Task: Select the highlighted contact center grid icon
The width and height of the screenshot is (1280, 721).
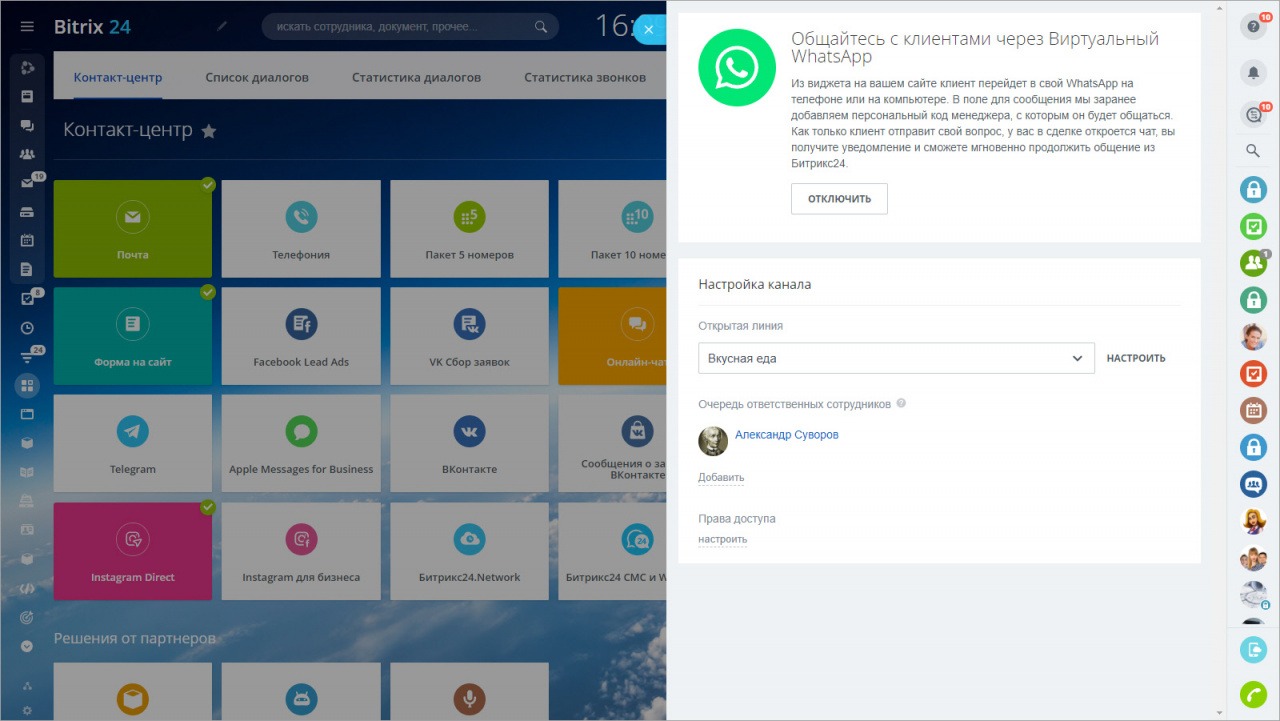Action: click(x=27, y=385)
